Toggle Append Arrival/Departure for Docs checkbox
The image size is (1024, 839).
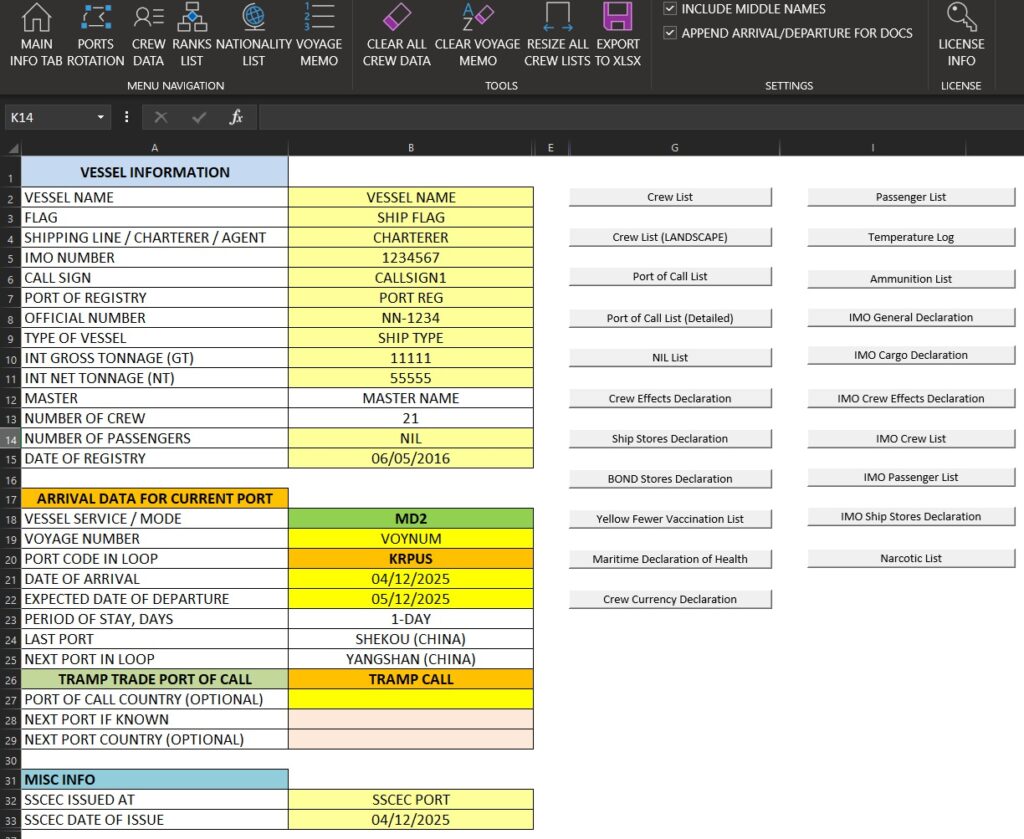670,33
